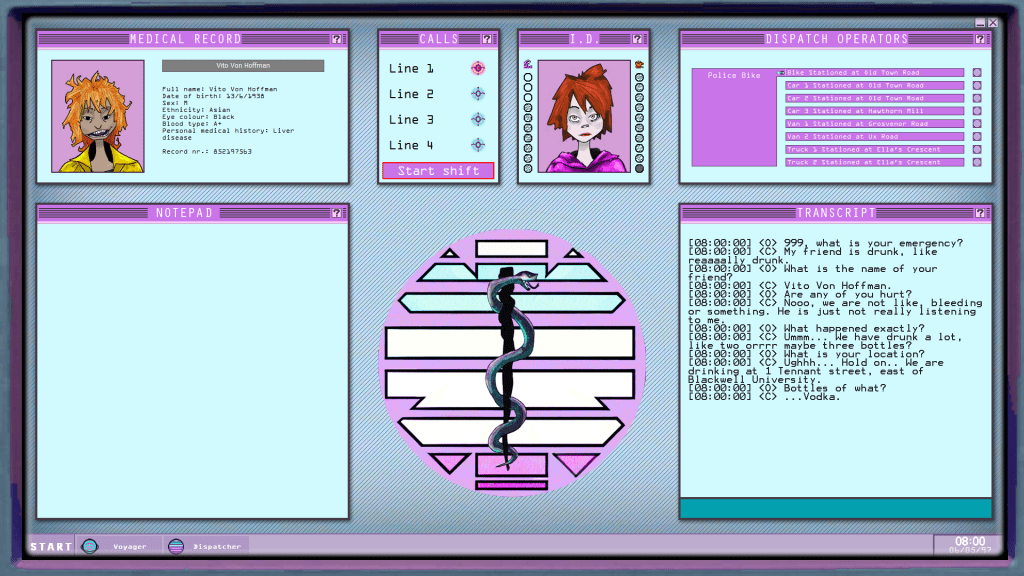The height and width of the screenshot is (576, 1024).
Task: Click the help icon on Dispatch Operators
Action: (x=981, y=39)
